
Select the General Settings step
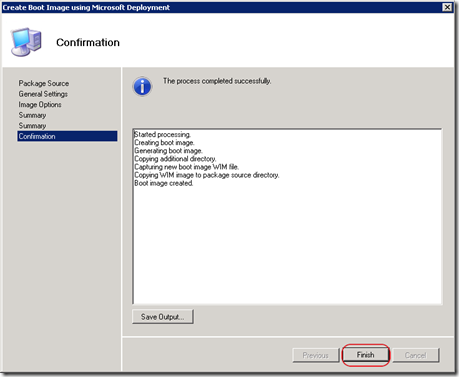(43, 94)
